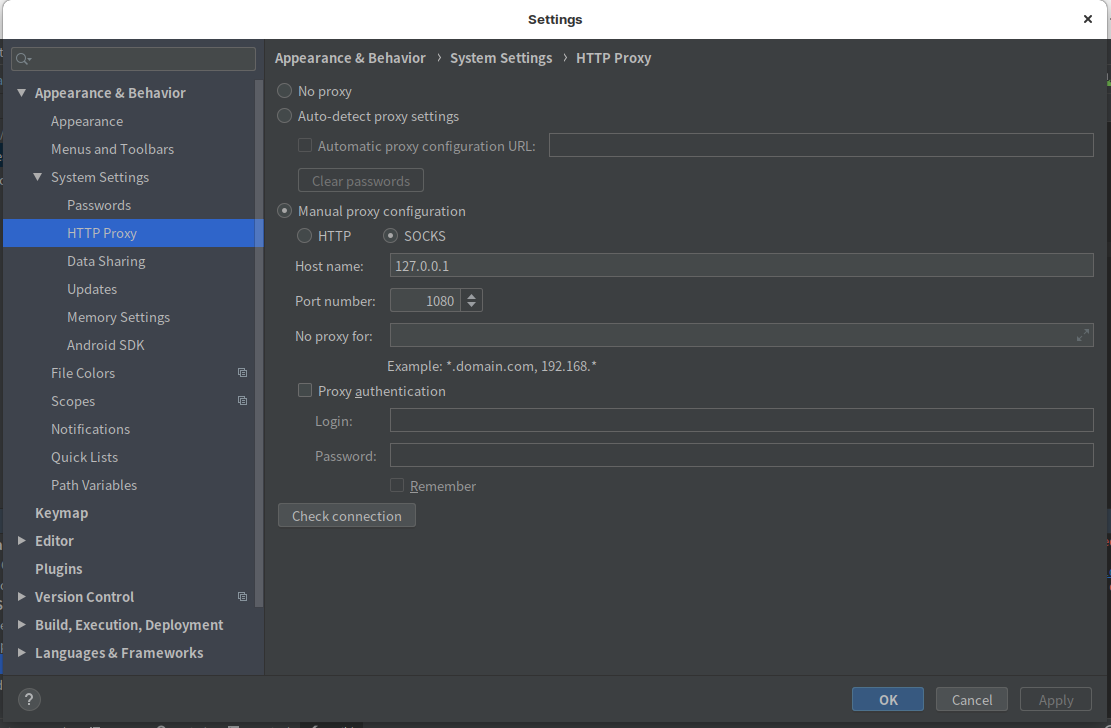Viewport: 1111px width, 728px height.
Task: Click the project-level icon beside File Colors
Action: [x=242, y=373]
